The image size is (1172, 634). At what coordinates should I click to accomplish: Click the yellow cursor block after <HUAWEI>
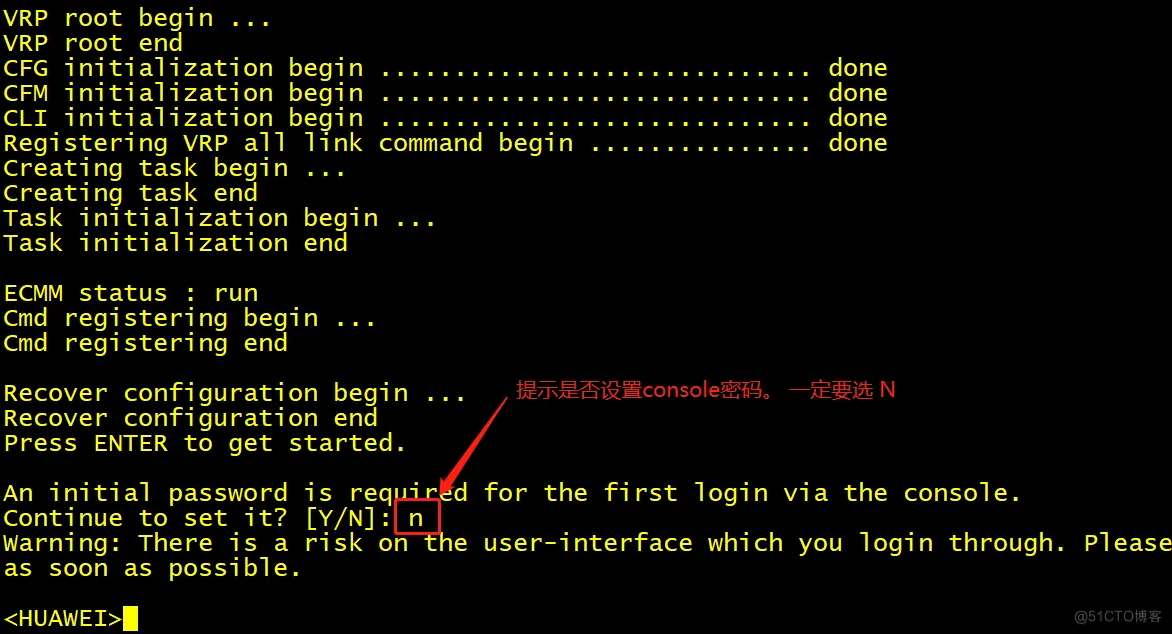pos(131,618)
